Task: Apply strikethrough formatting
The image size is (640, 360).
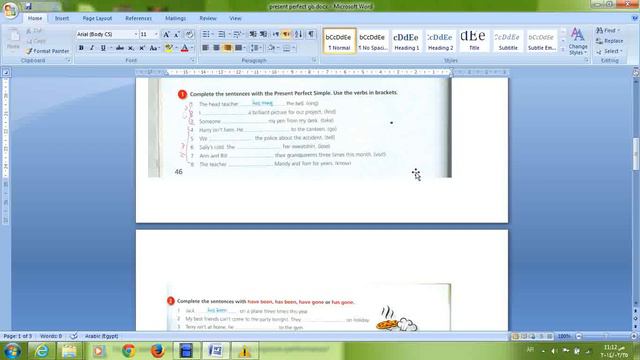Action: click(120, 48)
